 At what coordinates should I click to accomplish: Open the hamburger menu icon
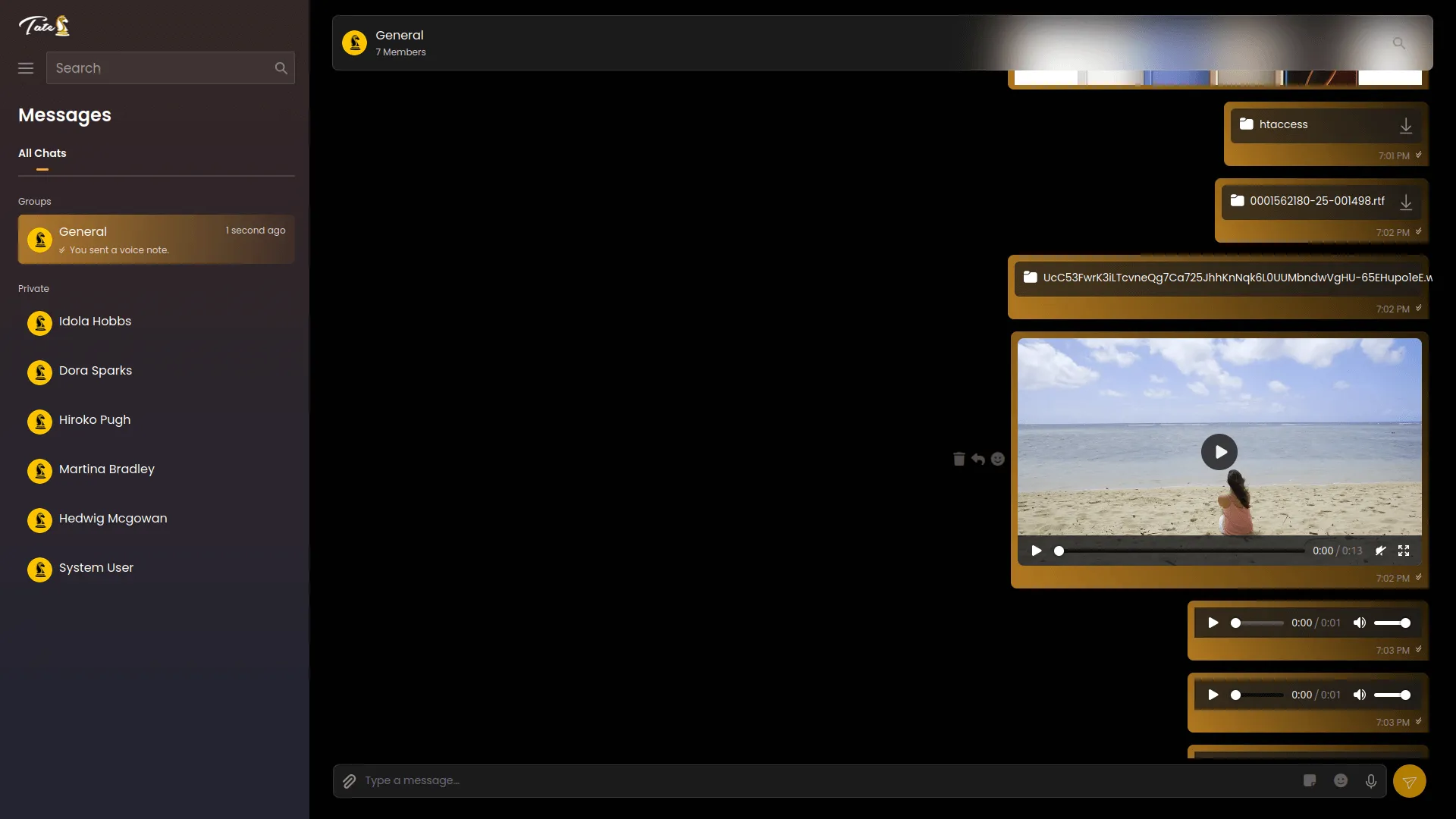26,68
